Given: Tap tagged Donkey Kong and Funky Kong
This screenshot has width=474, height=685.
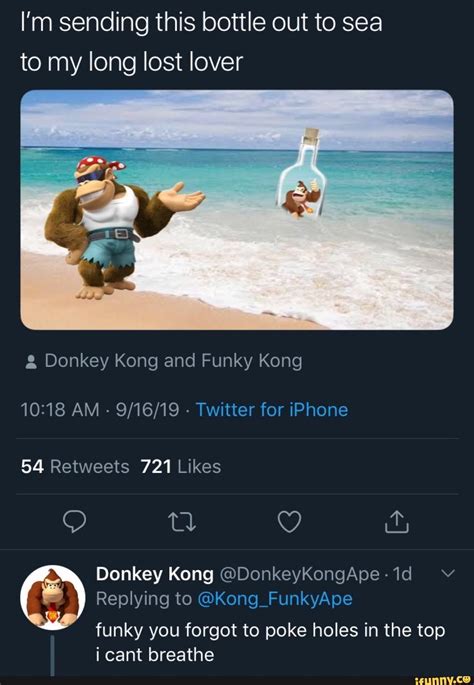Looking at the screenshot, I should 173,361.
